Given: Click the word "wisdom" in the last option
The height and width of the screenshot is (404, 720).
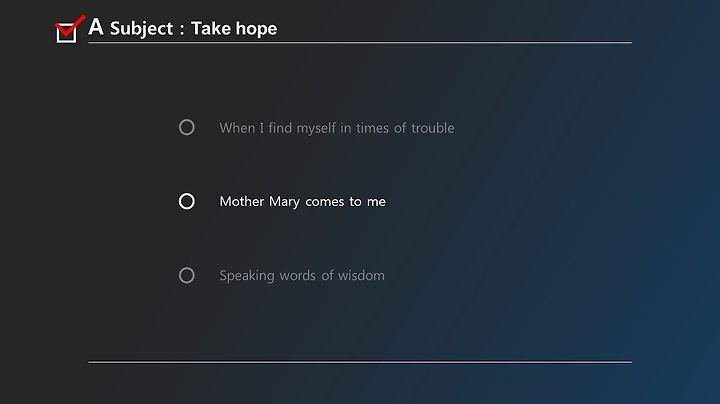Looking at the screenshot, I should click(361, 275).
